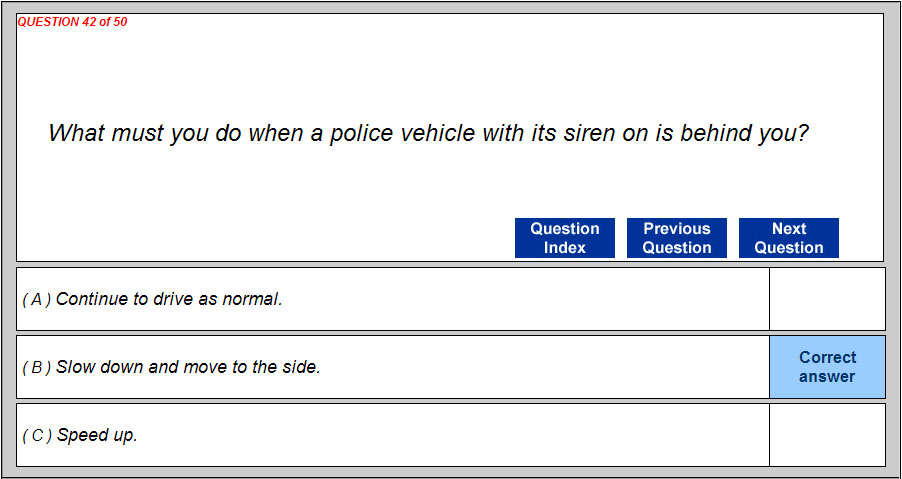Click the empty result cell beside answer A
The image size is (902, 479).
coord(827,299)
